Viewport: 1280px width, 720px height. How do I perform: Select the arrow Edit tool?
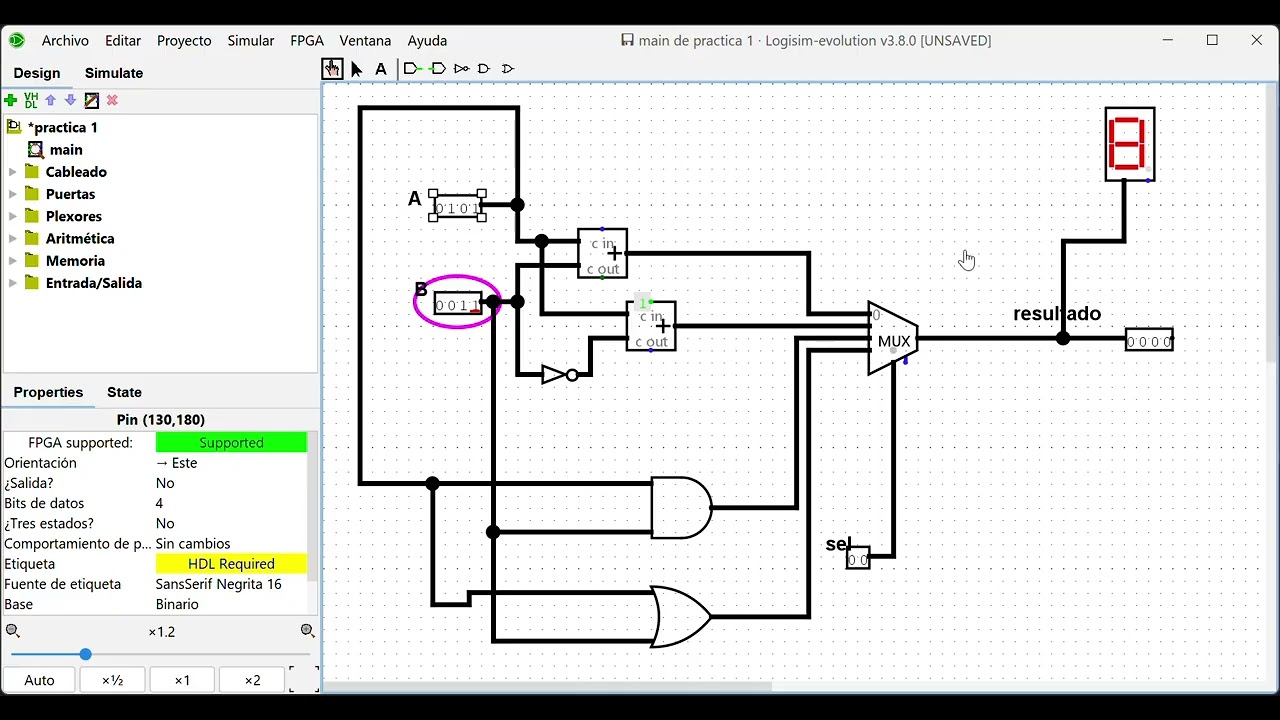[357, 69]
